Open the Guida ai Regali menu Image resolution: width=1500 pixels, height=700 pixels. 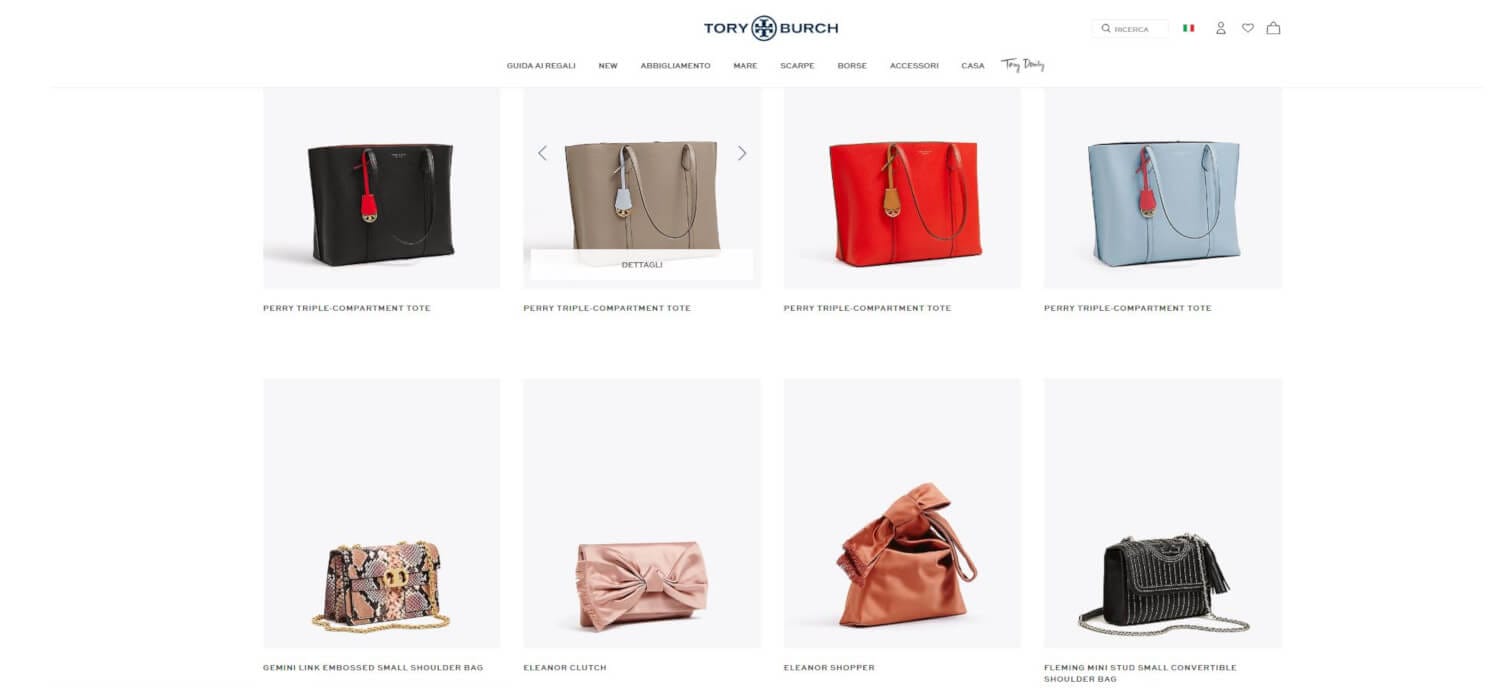coord(541,66)
